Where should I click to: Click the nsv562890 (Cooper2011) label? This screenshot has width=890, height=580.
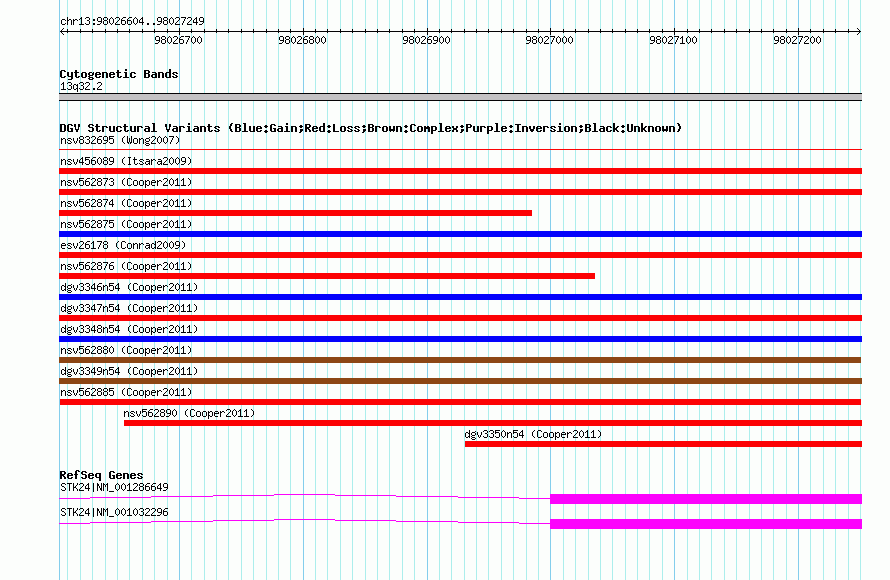point(189,413)
